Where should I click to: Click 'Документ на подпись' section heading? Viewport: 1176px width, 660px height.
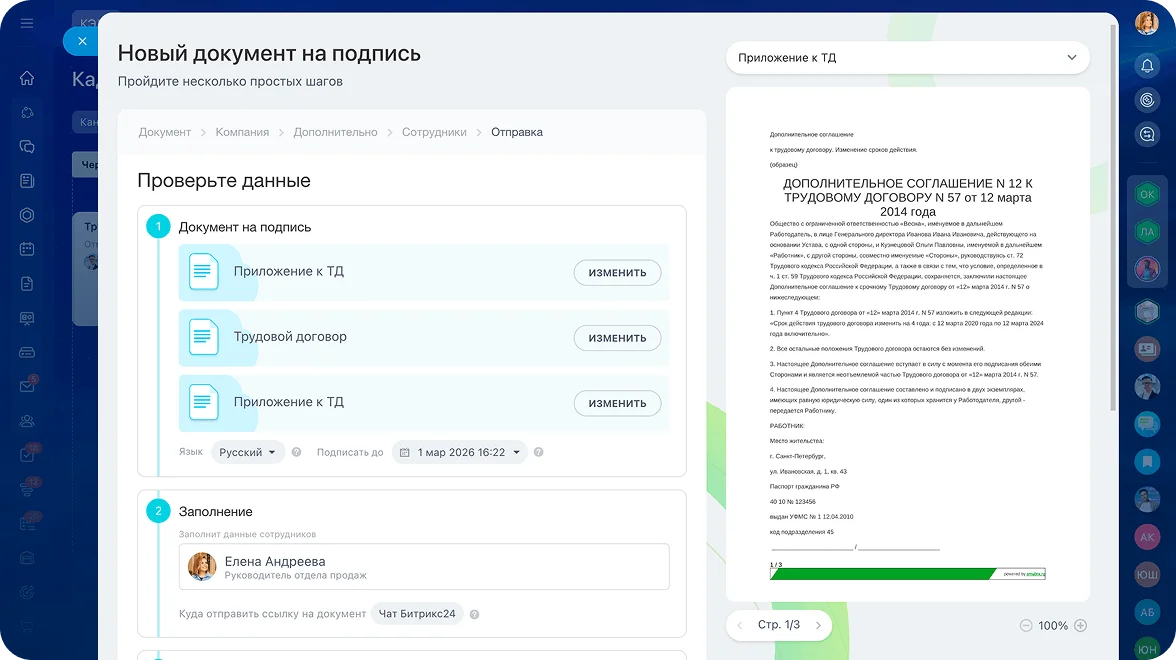click(x=244, y=227)
